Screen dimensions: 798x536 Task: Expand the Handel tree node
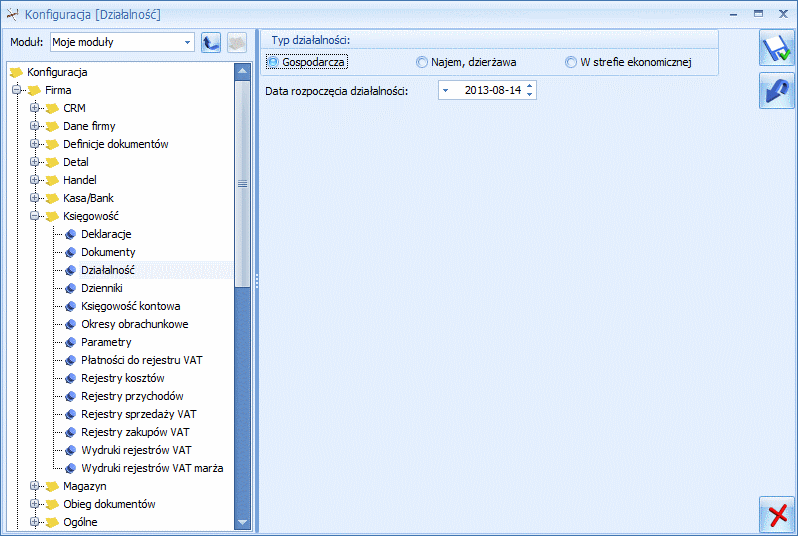point(35,180)
